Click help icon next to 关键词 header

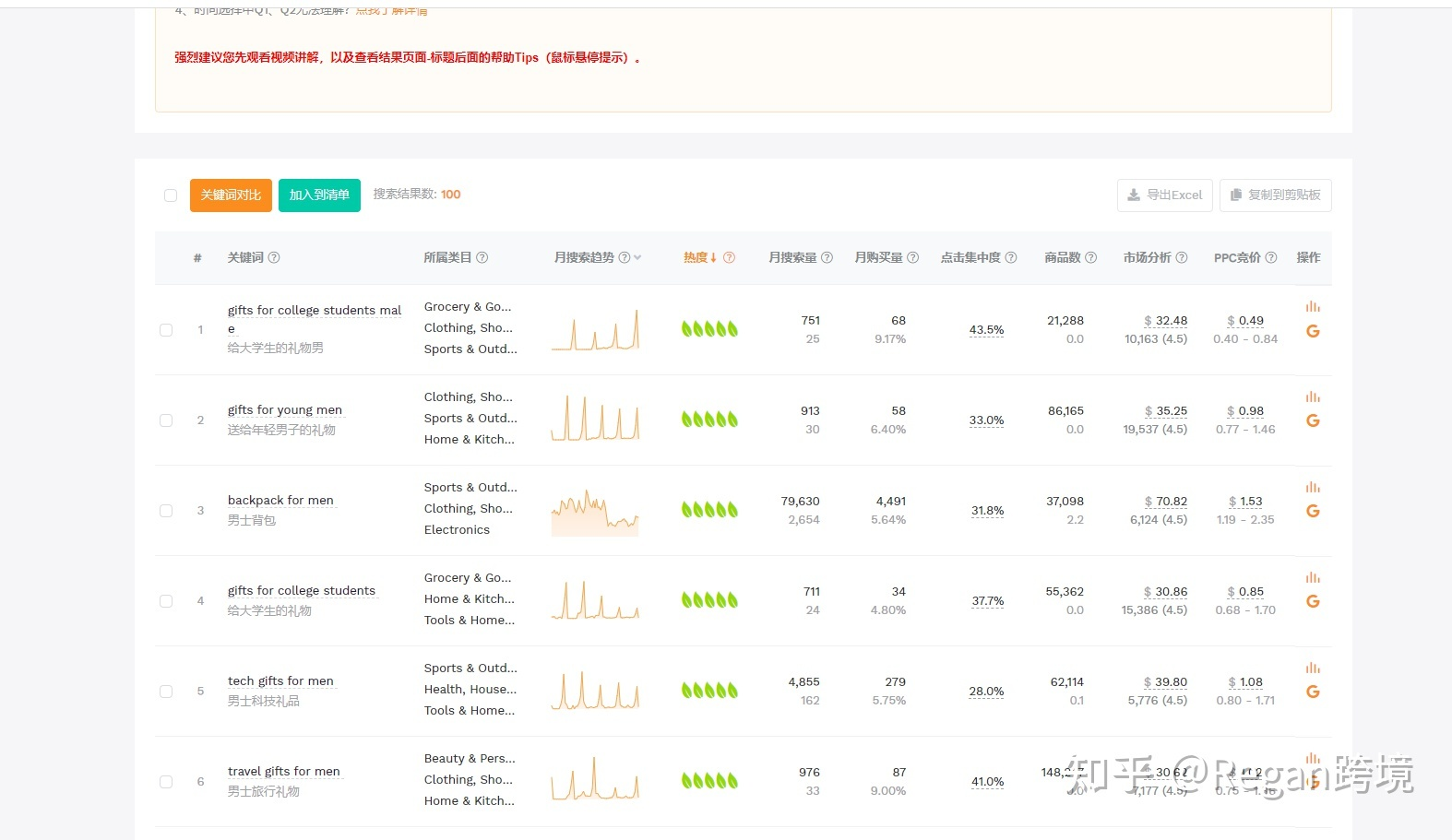tap(274, 258)
